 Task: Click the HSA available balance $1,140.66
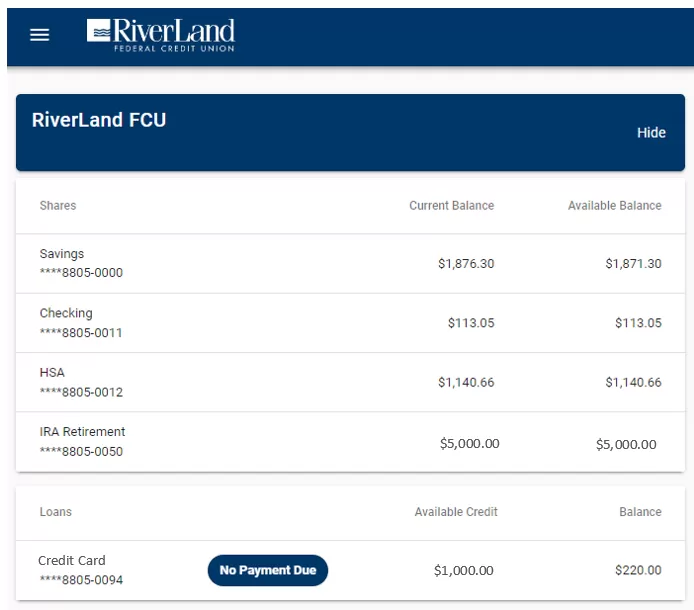click(x=633, y=382)
